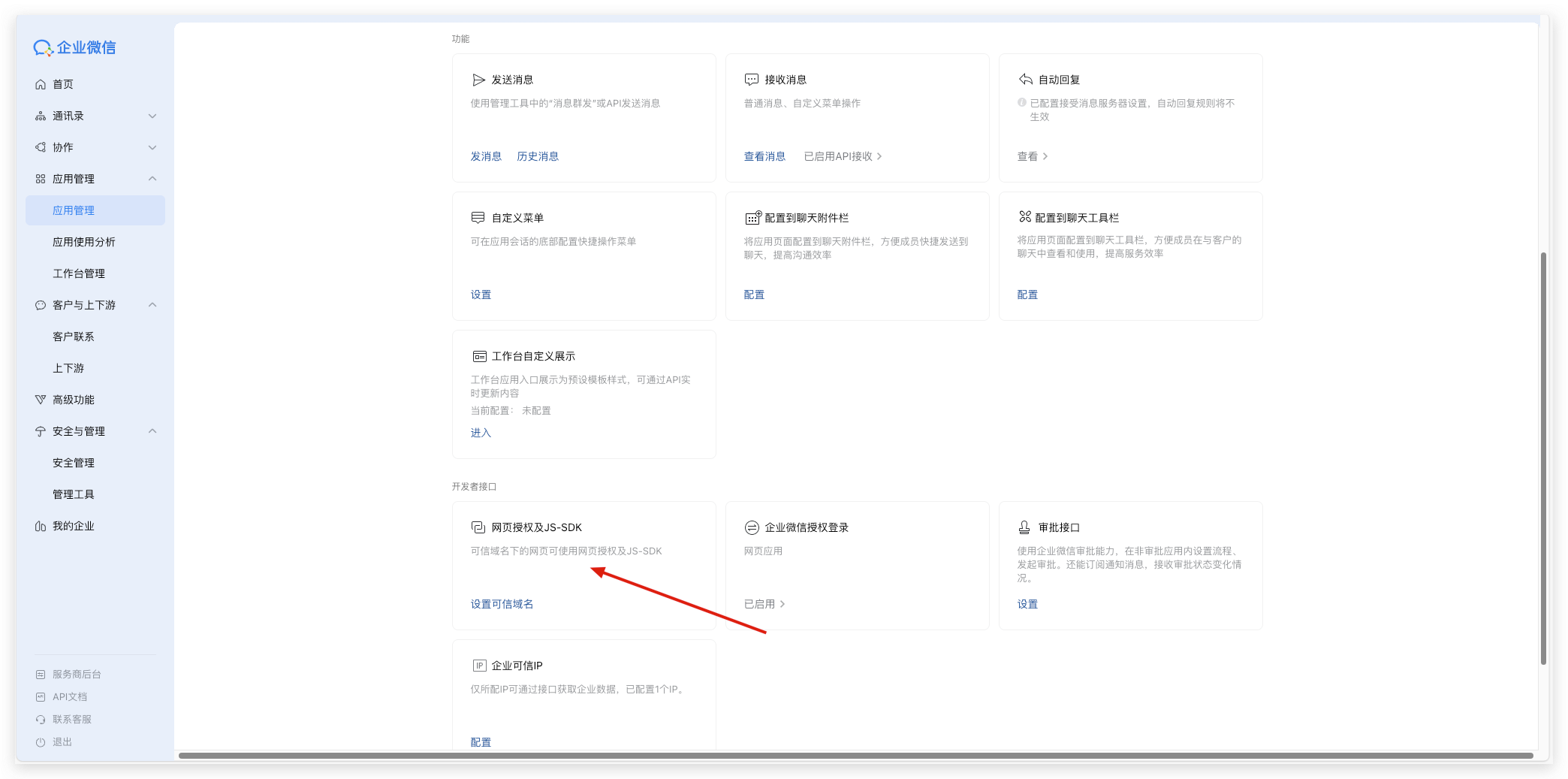This screenshot has height=779, width=1568.
Task: Click the 首页 home icon in sidebar
Action: point(41,85)
